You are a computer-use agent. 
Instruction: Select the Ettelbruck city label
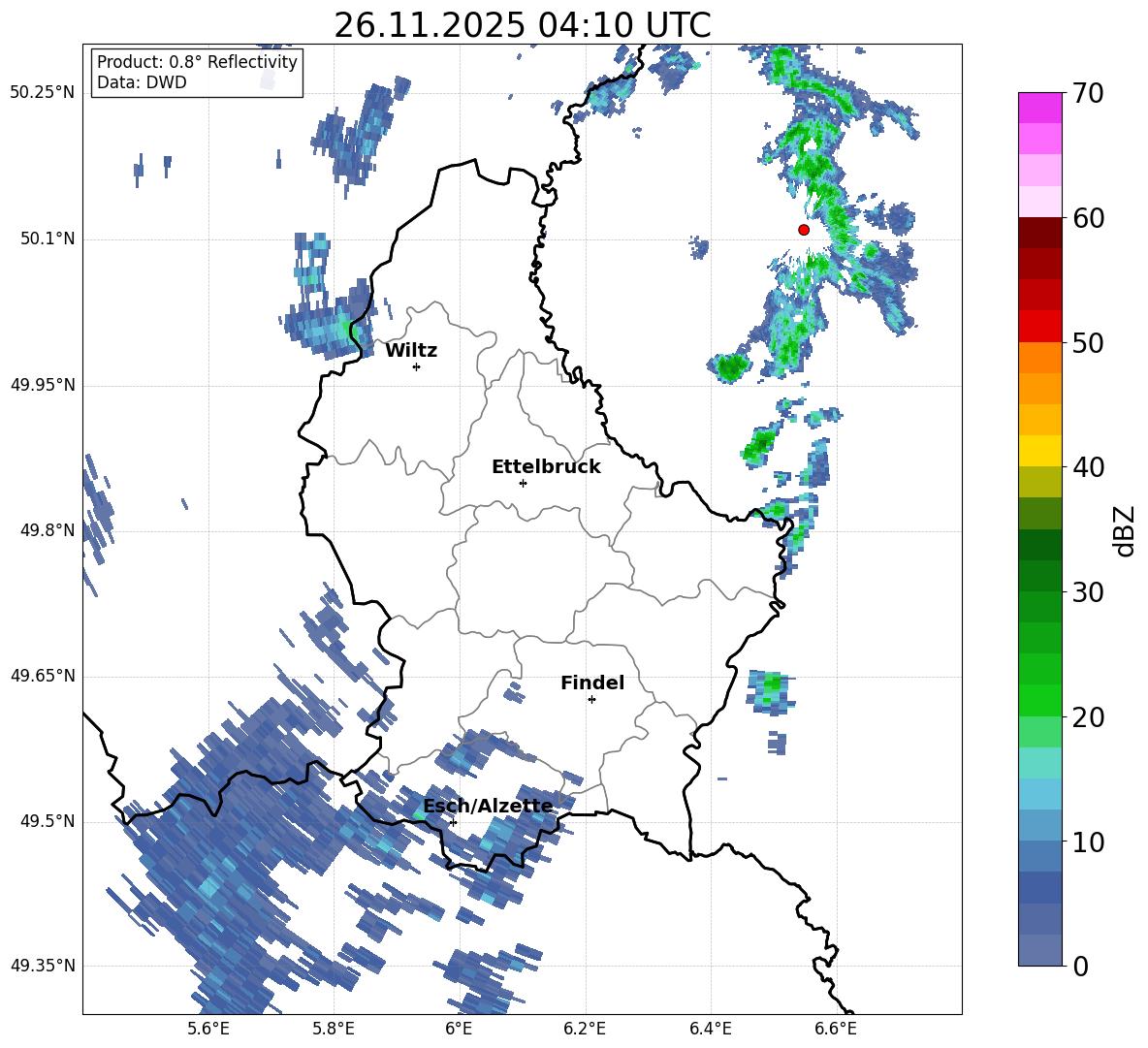(546, 467)
